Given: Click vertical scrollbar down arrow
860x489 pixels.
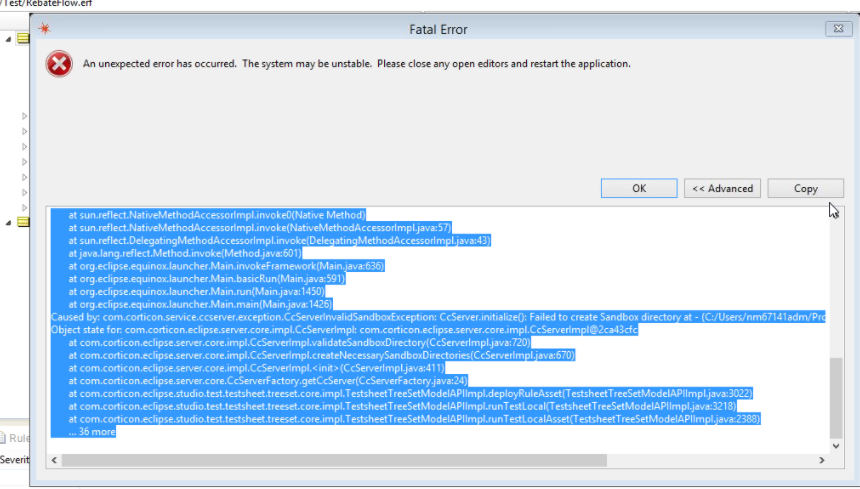Looking at the screenshot, I should coord(835,446).
